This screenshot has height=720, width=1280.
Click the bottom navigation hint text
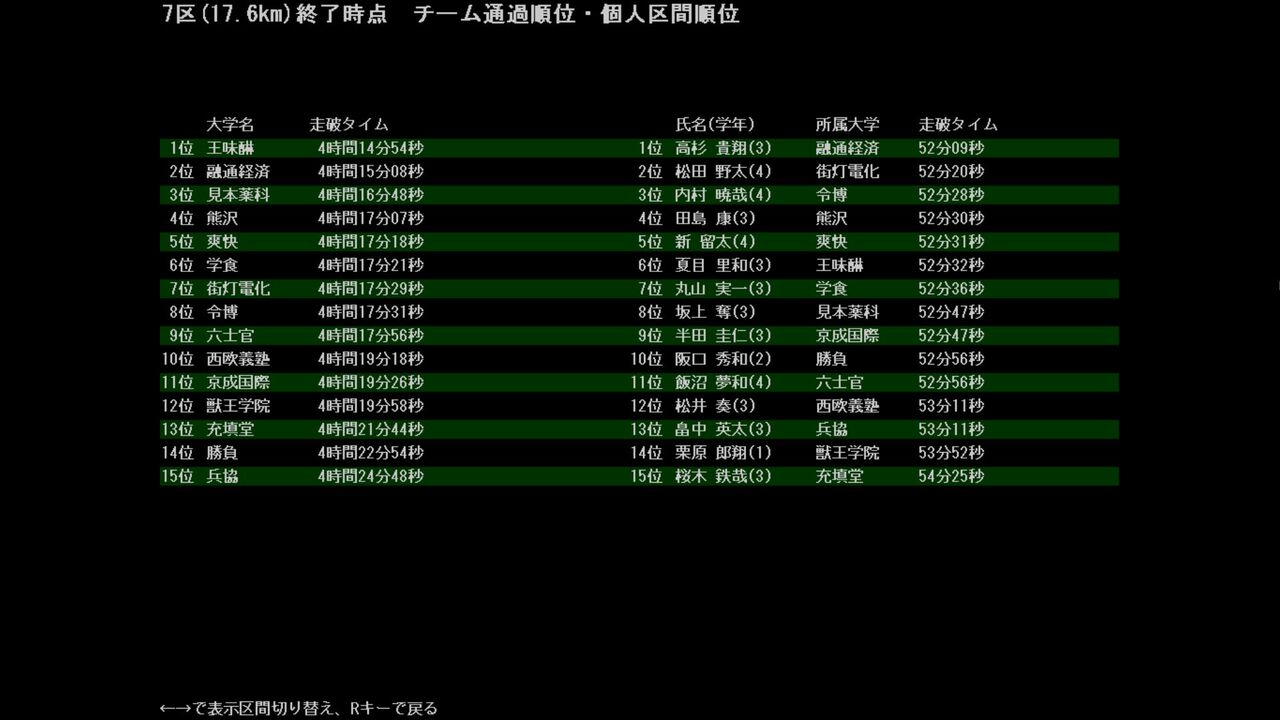[299, 708]
